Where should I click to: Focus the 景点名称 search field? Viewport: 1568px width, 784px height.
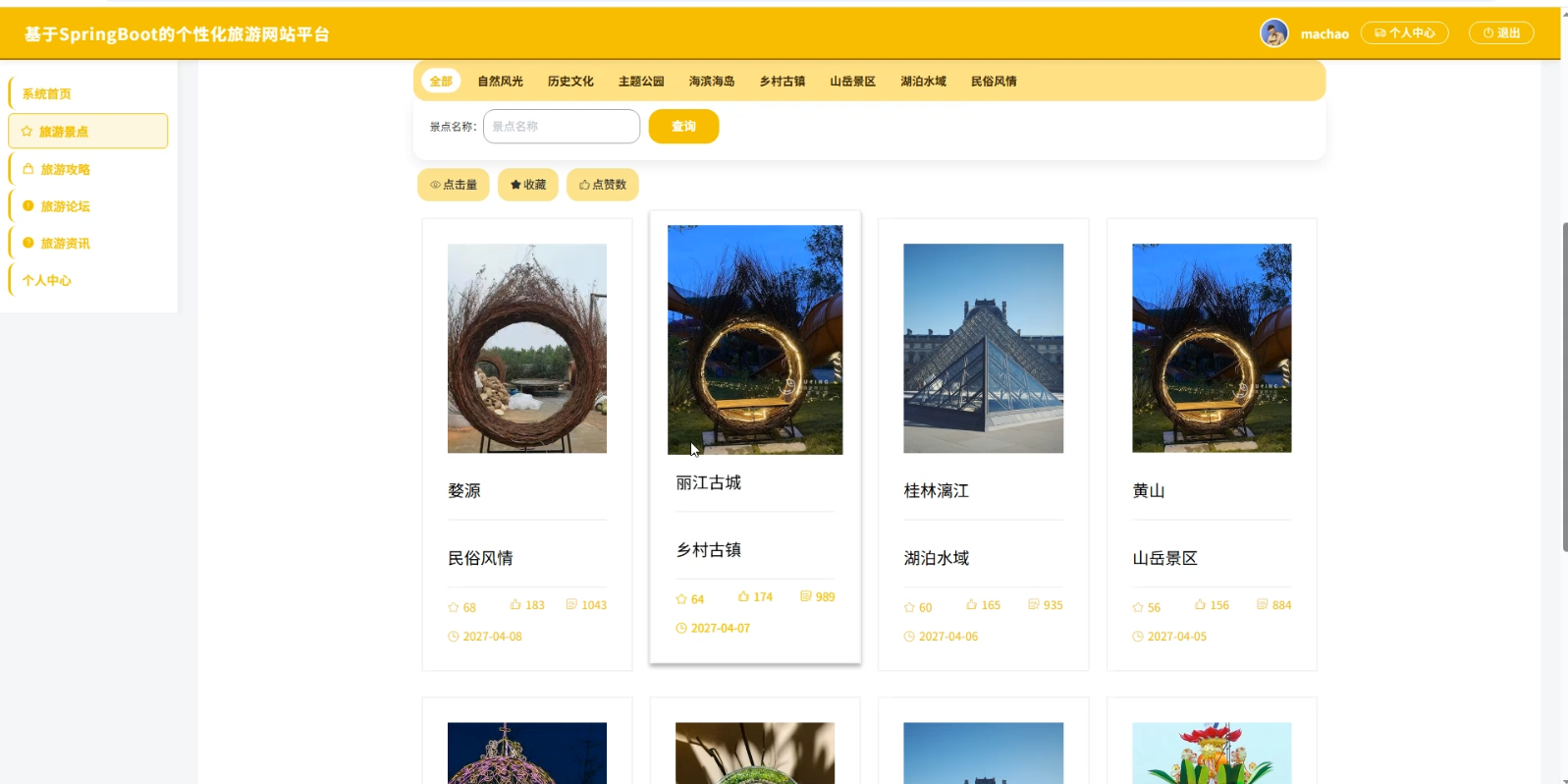tap(562, 127)
